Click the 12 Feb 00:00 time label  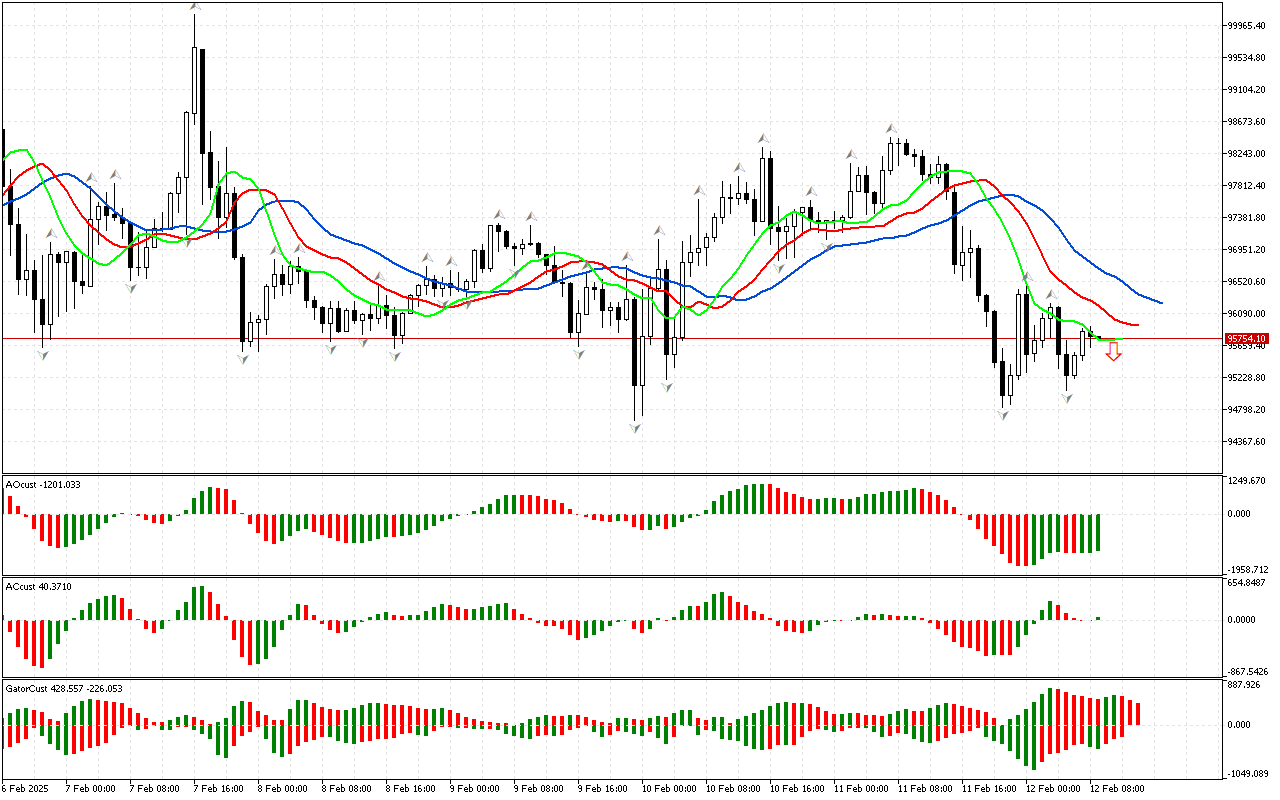(1053, 789)
